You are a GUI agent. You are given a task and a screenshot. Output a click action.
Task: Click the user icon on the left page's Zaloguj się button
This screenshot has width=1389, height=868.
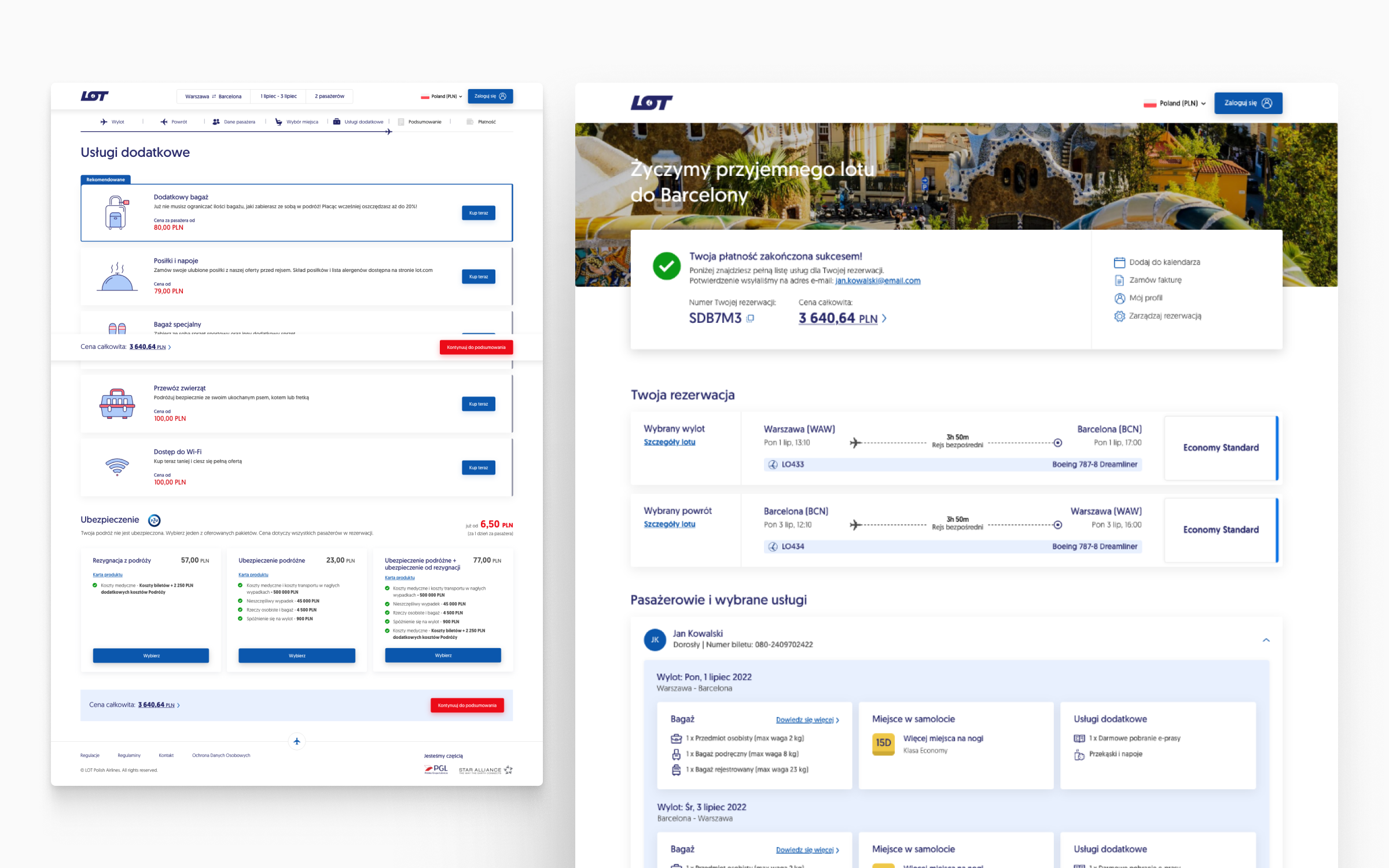(x=502, y=97)
